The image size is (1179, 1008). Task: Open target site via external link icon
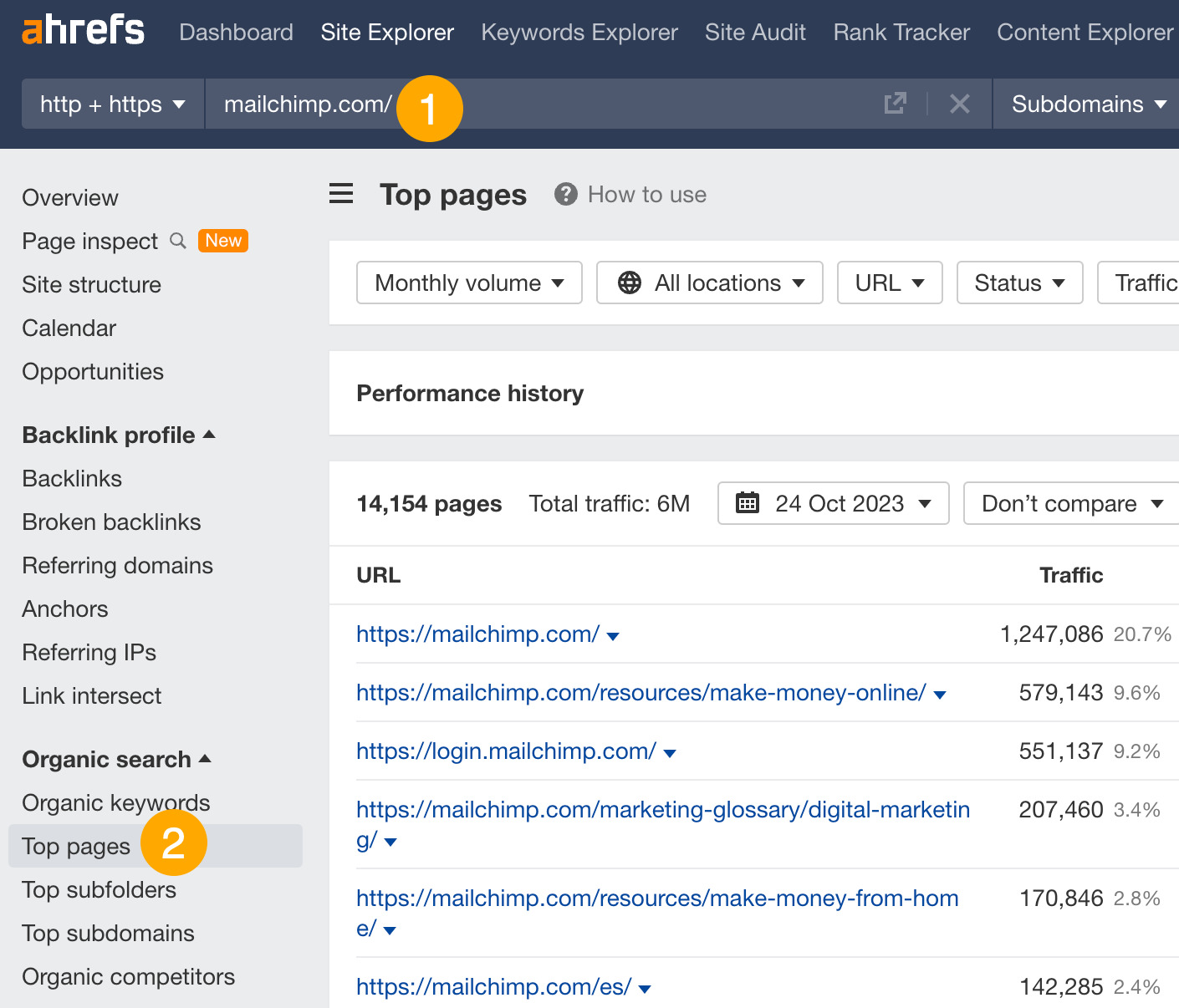895,103
